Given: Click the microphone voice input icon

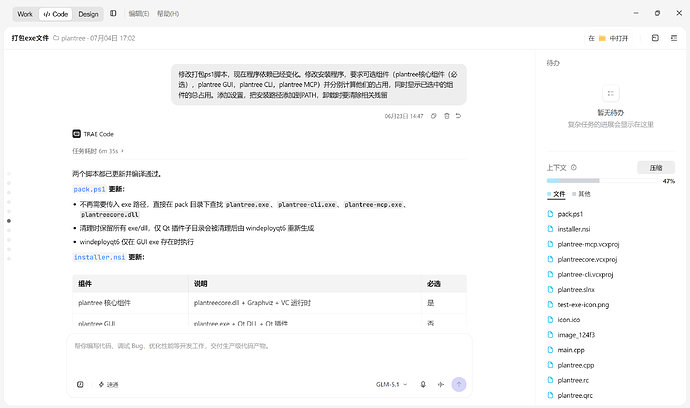Looking at the screenshot, I should click(x=423, y=385).
